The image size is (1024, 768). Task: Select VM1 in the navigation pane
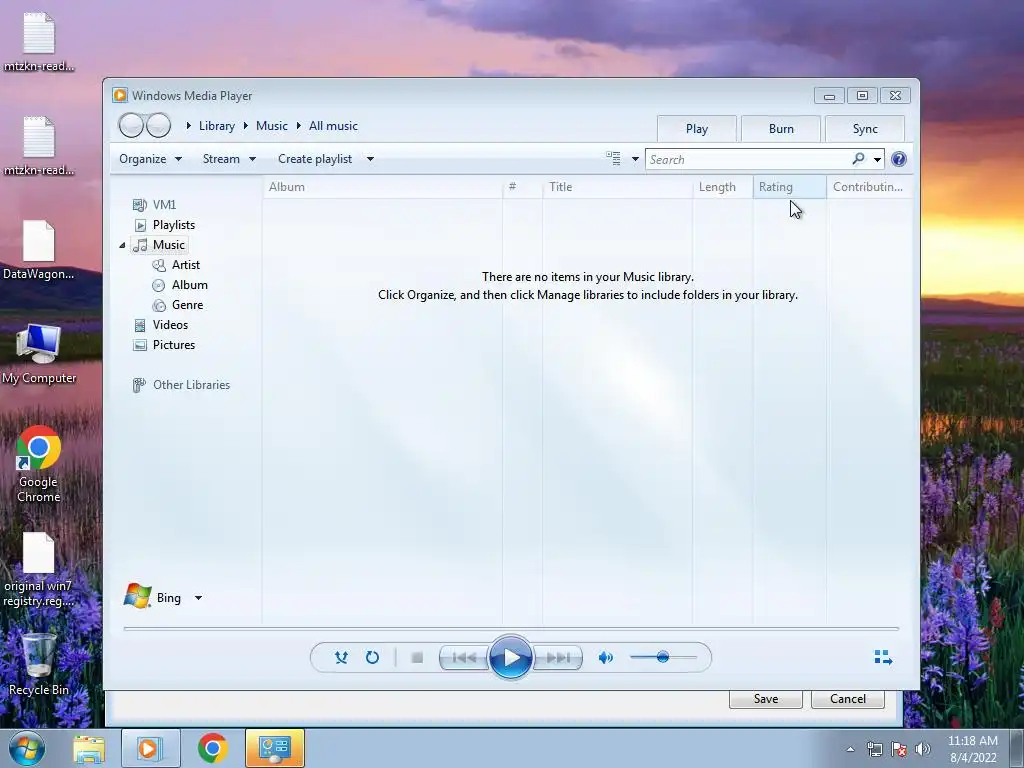click(155, 205)
